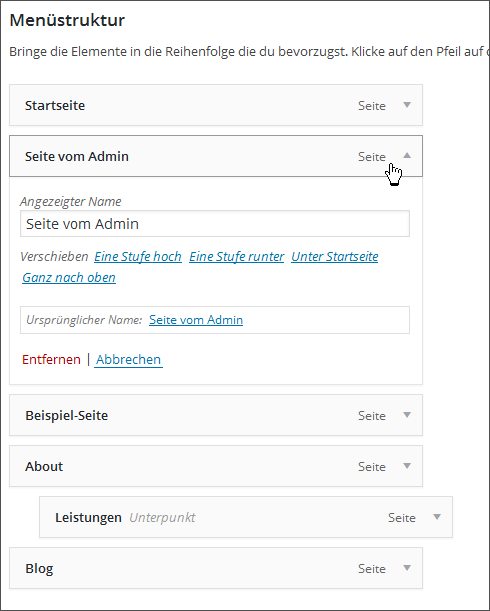Click the Seite vom Admin item header
This screenshot has height=611, width=490.
216,156
